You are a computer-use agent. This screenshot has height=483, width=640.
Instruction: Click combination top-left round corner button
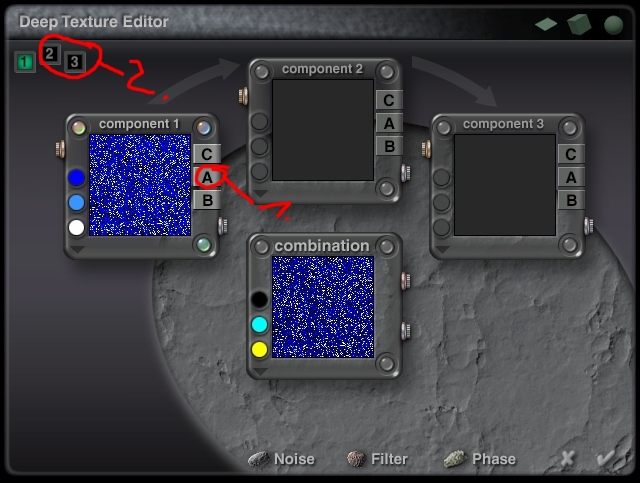click(x=262, y=246)
